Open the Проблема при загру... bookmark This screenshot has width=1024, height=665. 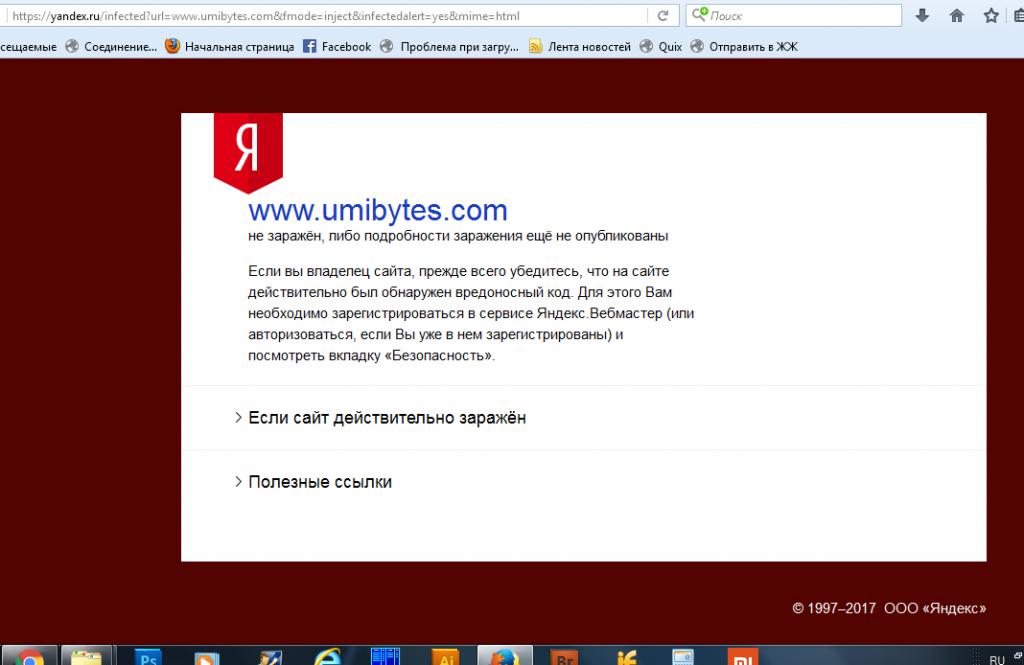(x=449, y=46)
